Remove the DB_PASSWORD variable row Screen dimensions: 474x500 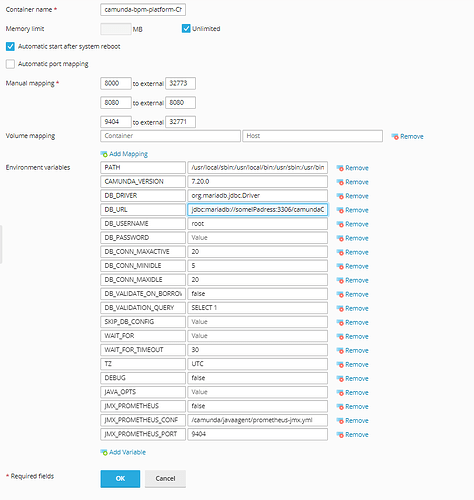(352, 238)
